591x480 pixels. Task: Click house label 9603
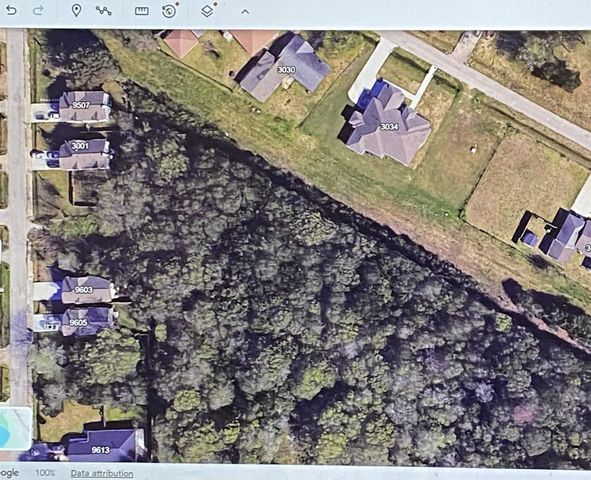pos(84,290)
